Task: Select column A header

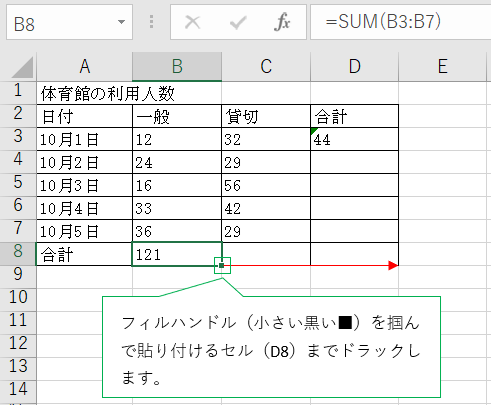Action: pos(85,67)
